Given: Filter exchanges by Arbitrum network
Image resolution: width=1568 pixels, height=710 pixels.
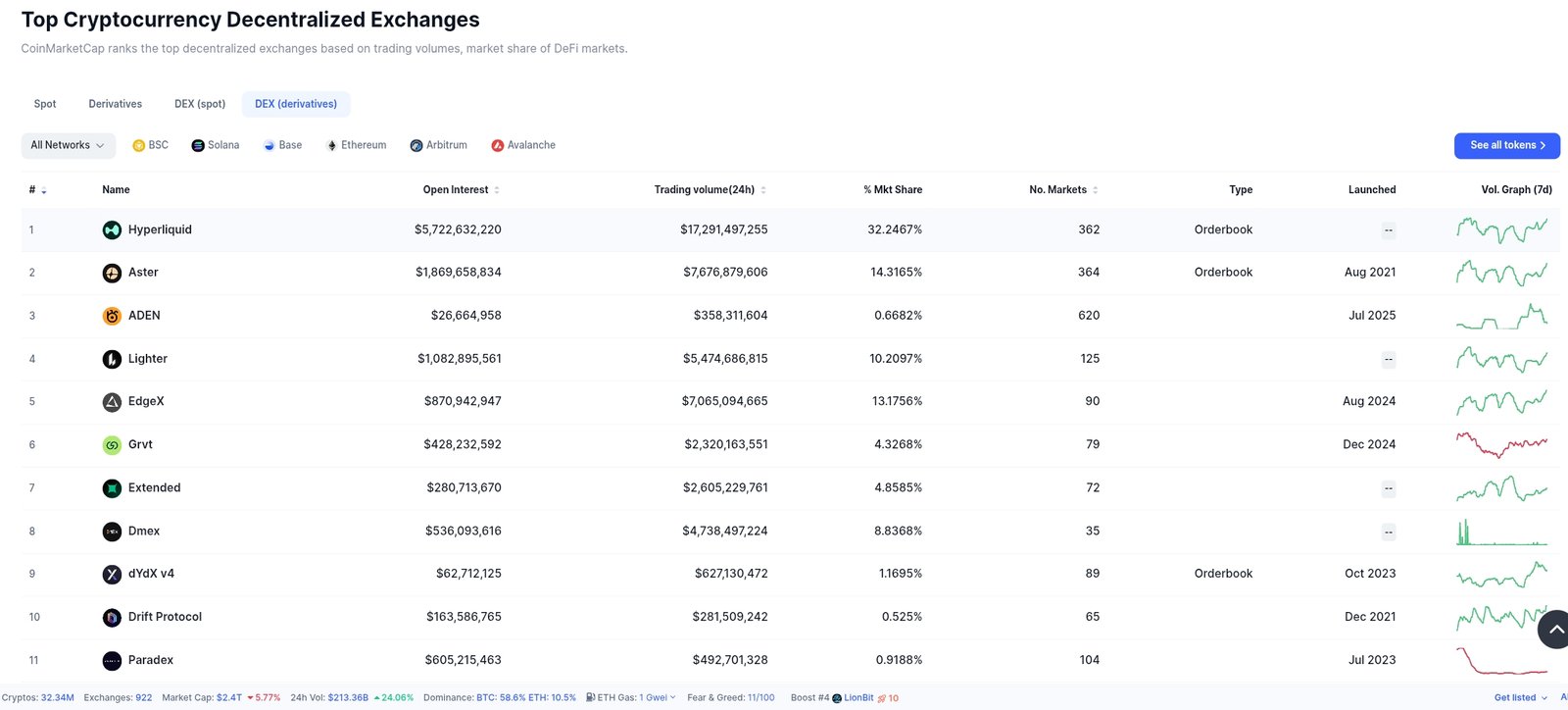Looking at the screenshot, I should [438, 145].
